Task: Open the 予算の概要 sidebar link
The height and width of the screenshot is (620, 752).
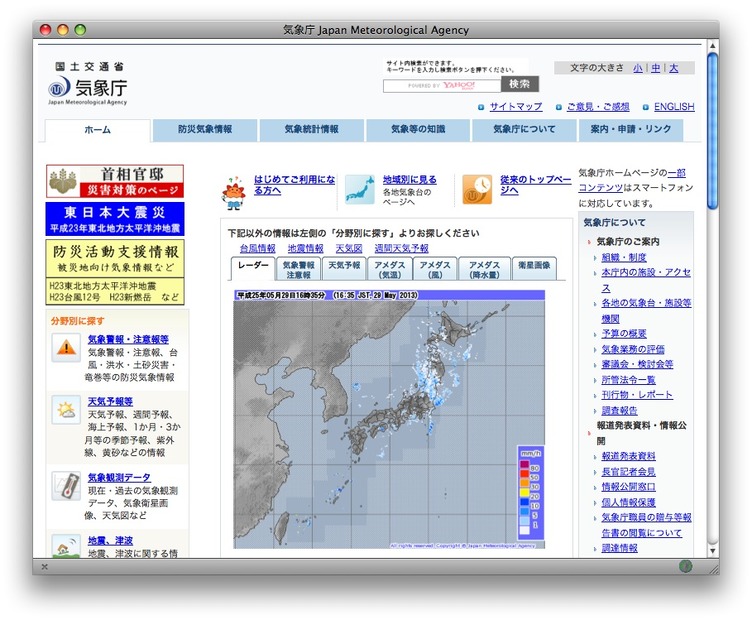Action: pos(624,334)
